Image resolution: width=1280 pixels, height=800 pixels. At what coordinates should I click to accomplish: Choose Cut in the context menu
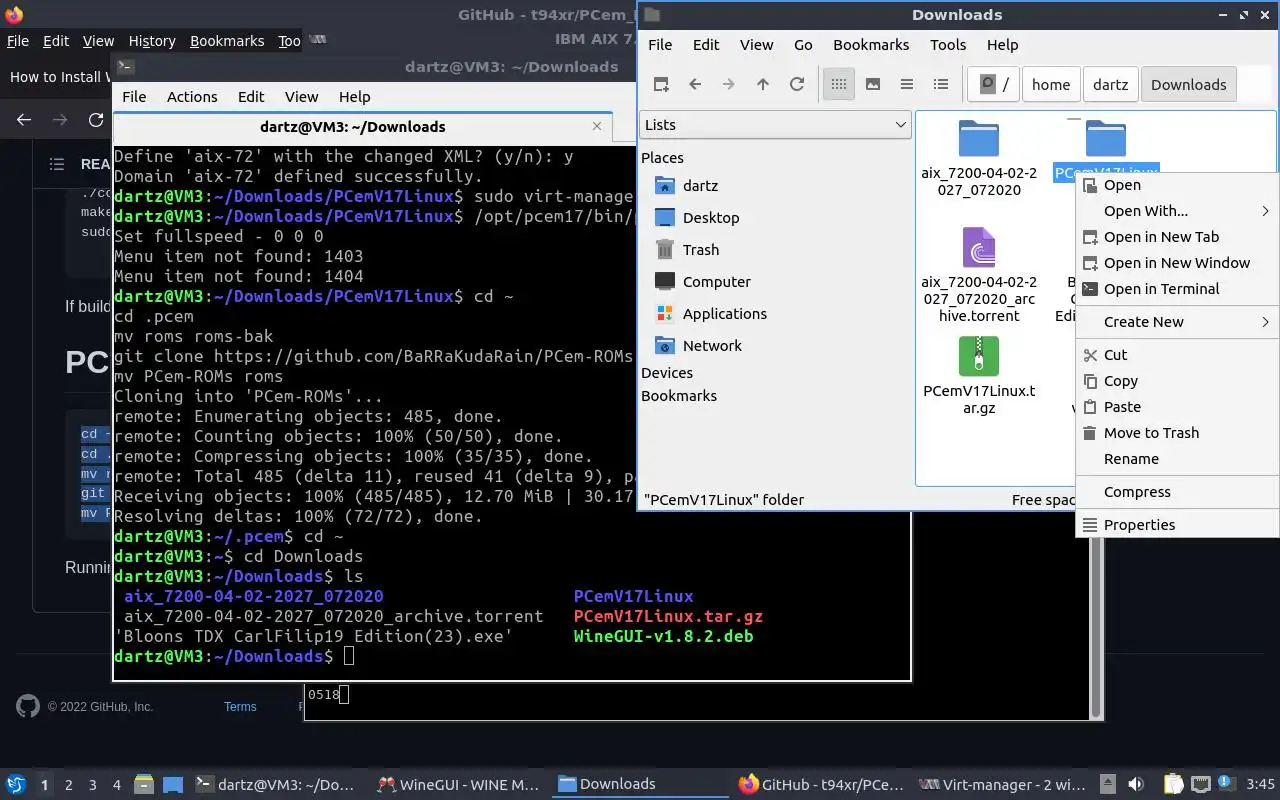tap(1177, 355)
